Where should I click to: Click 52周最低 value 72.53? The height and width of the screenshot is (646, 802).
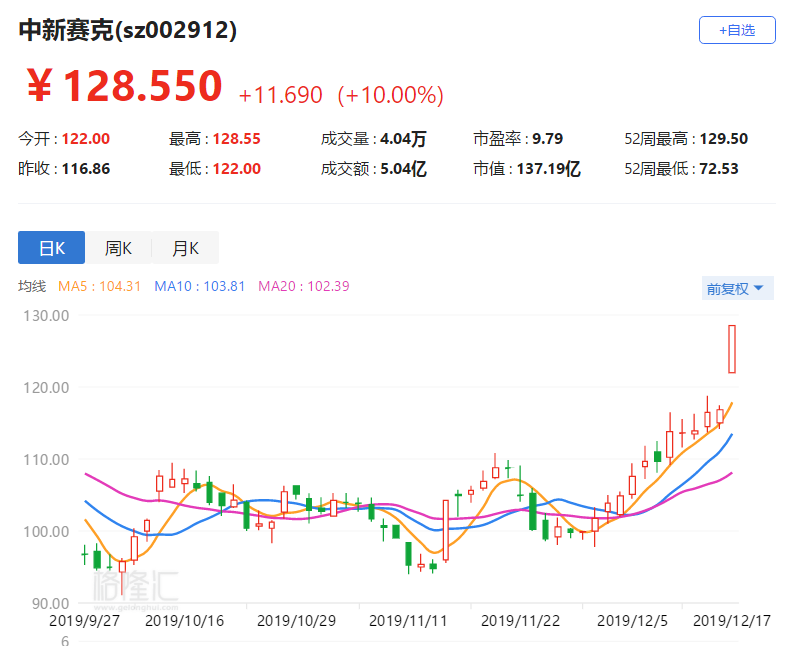tap(719, 169)
